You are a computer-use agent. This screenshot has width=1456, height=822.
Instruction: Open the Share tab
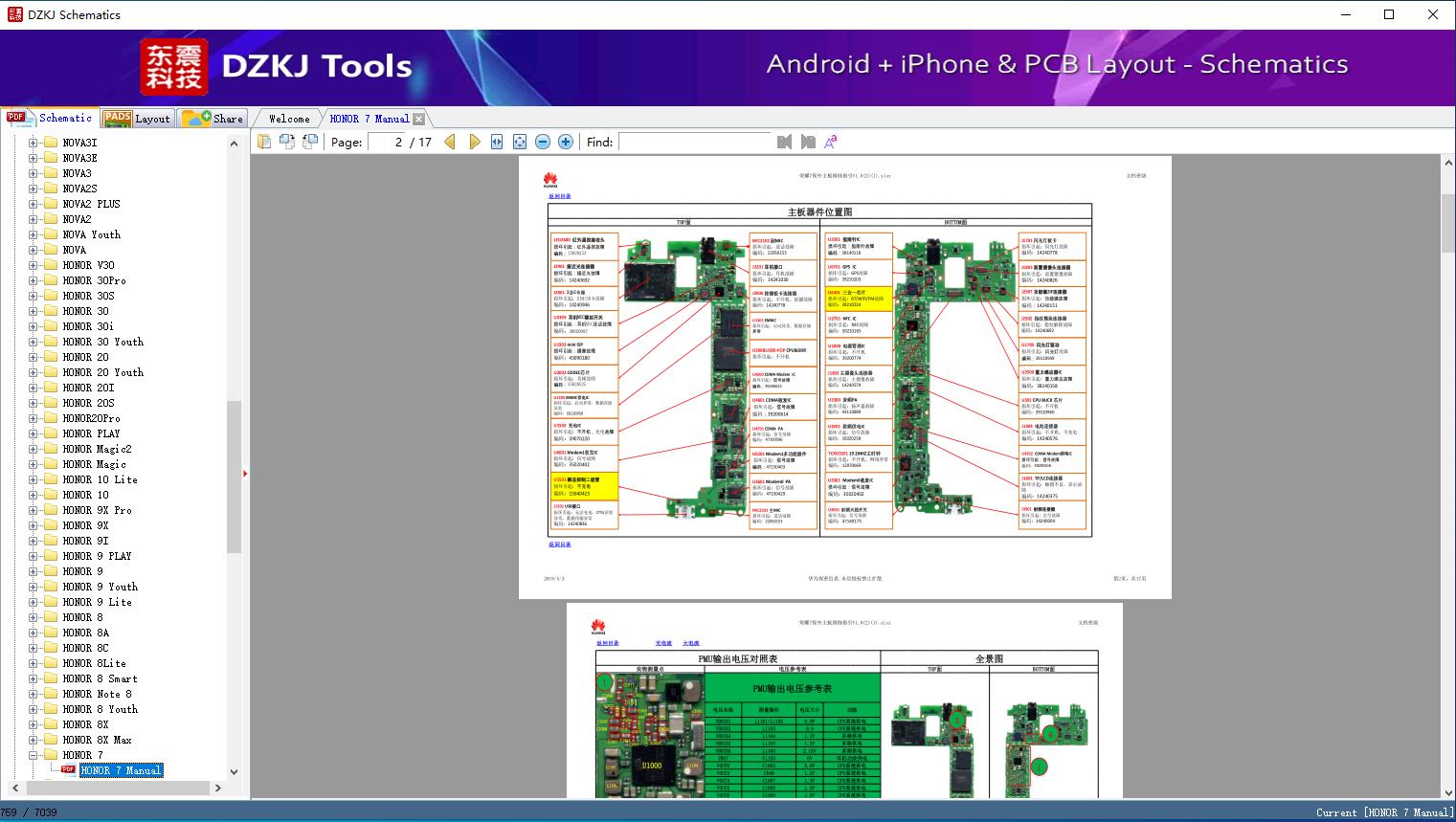(x=213, y=119)
